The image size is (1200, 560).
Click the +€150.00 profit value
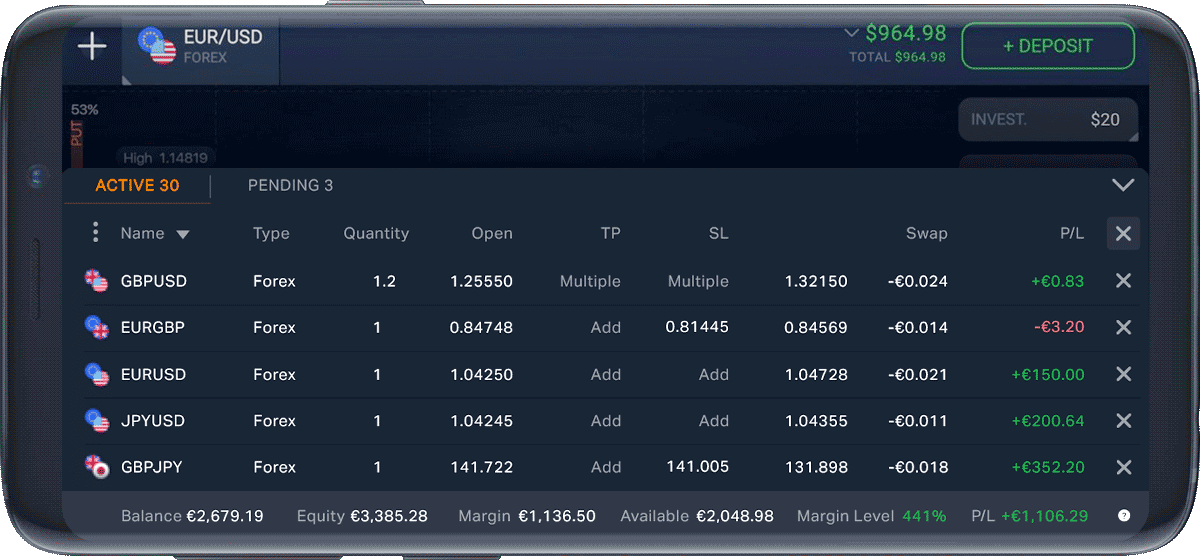click(1048, 374)
